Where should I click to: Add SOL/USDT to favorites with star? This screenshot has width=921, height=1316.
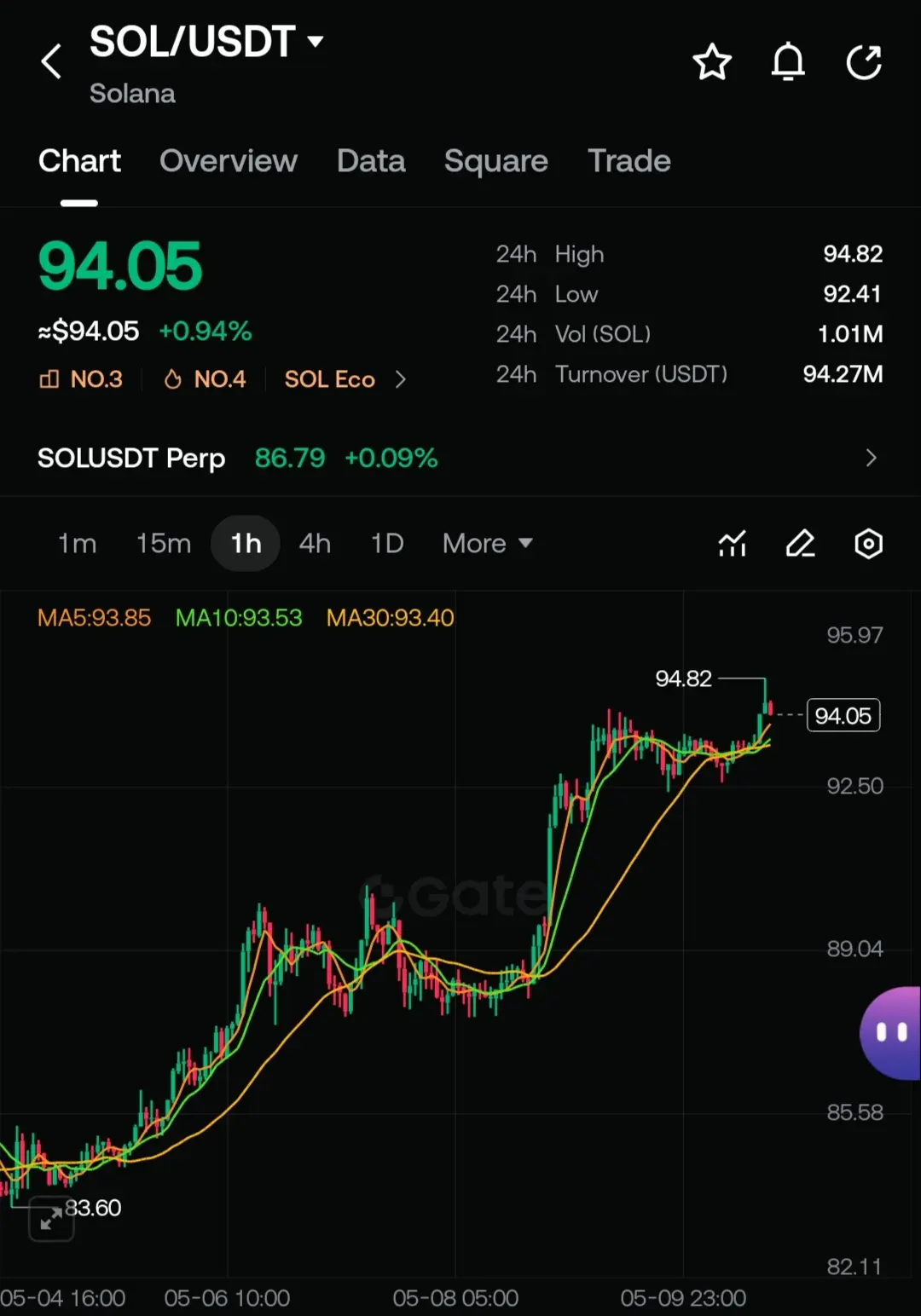(712, 62)
